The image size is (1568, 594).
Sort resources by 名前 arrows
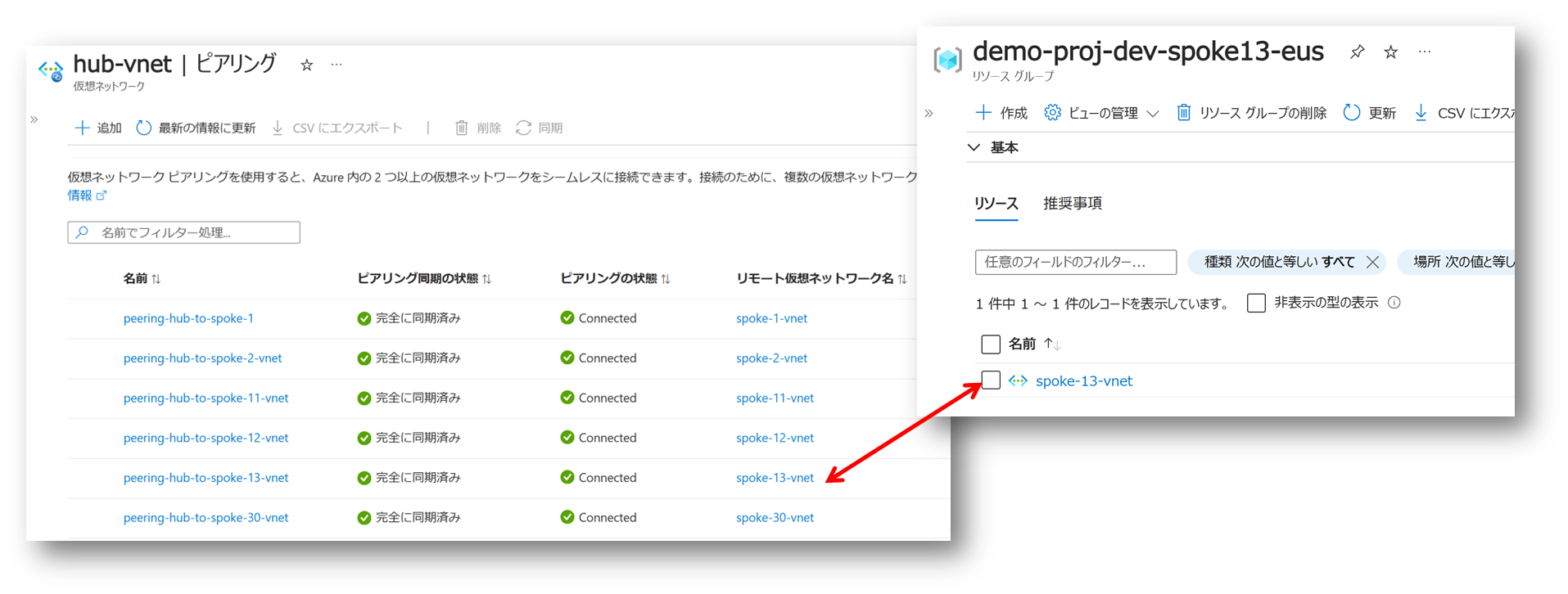pos(1052,344)
